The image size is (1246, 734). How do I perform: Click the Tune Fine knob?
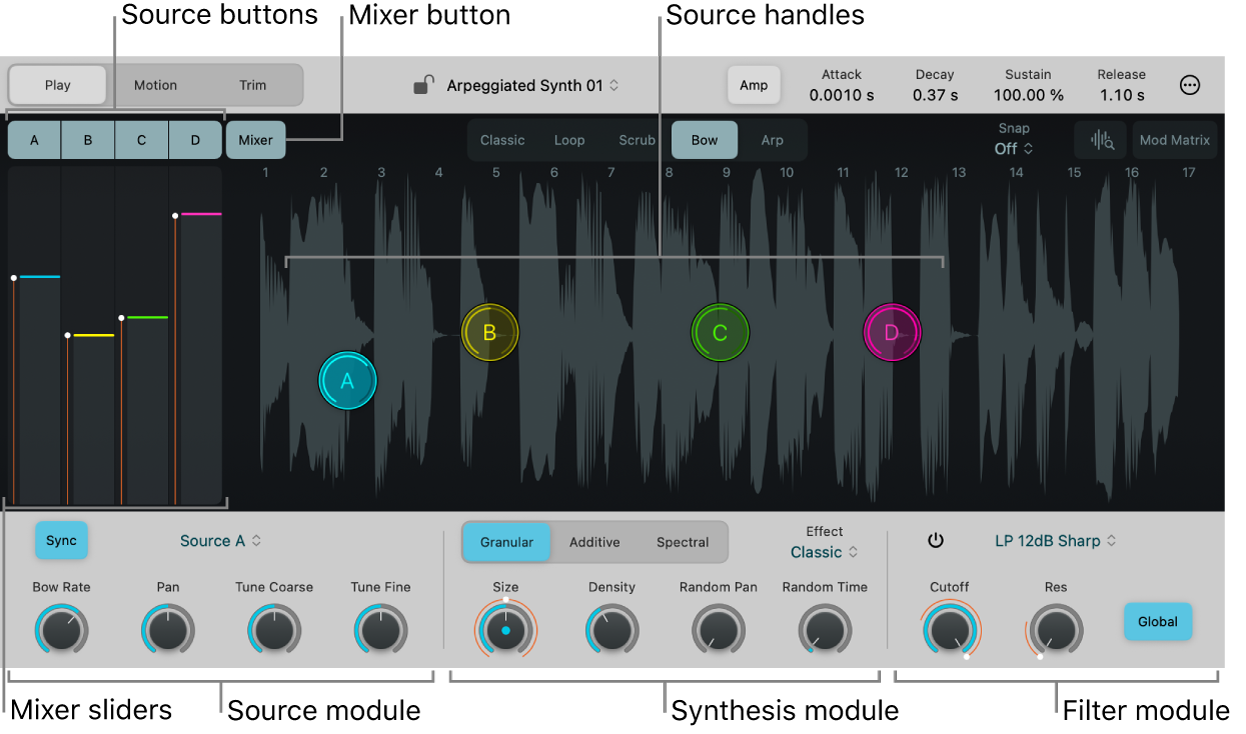click(x=381, y=631)
